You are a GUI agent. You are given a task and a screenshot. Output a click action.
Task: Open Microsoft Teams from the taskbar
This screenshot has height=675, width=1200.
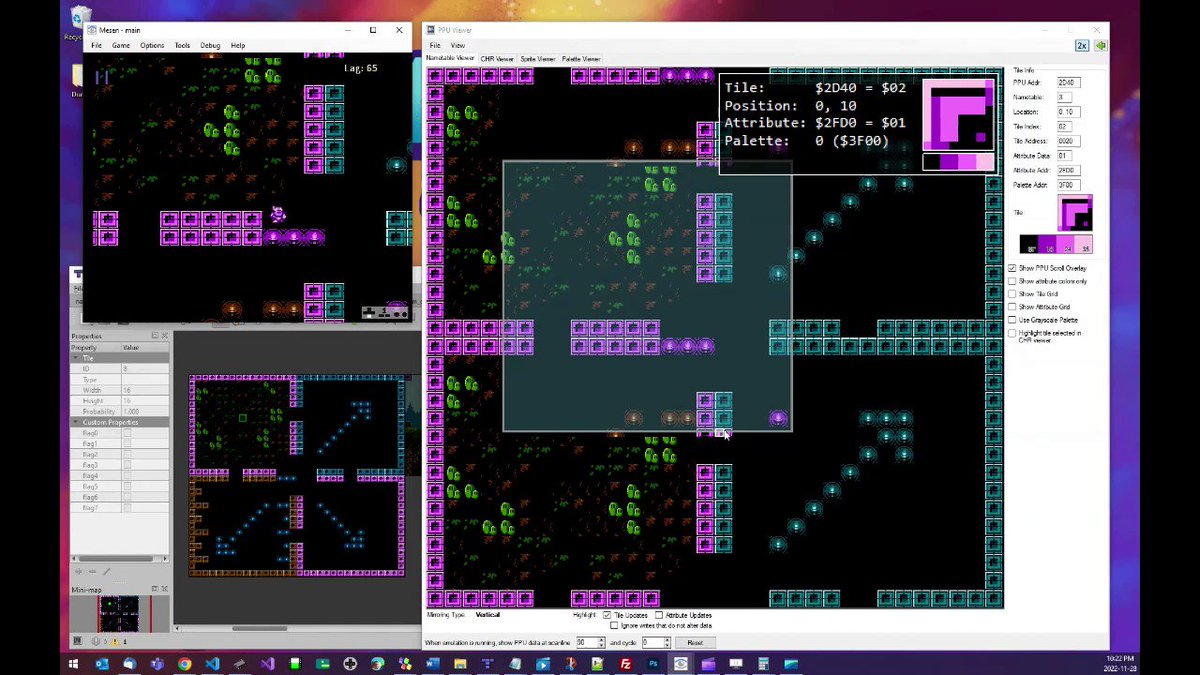coord(156,663)
